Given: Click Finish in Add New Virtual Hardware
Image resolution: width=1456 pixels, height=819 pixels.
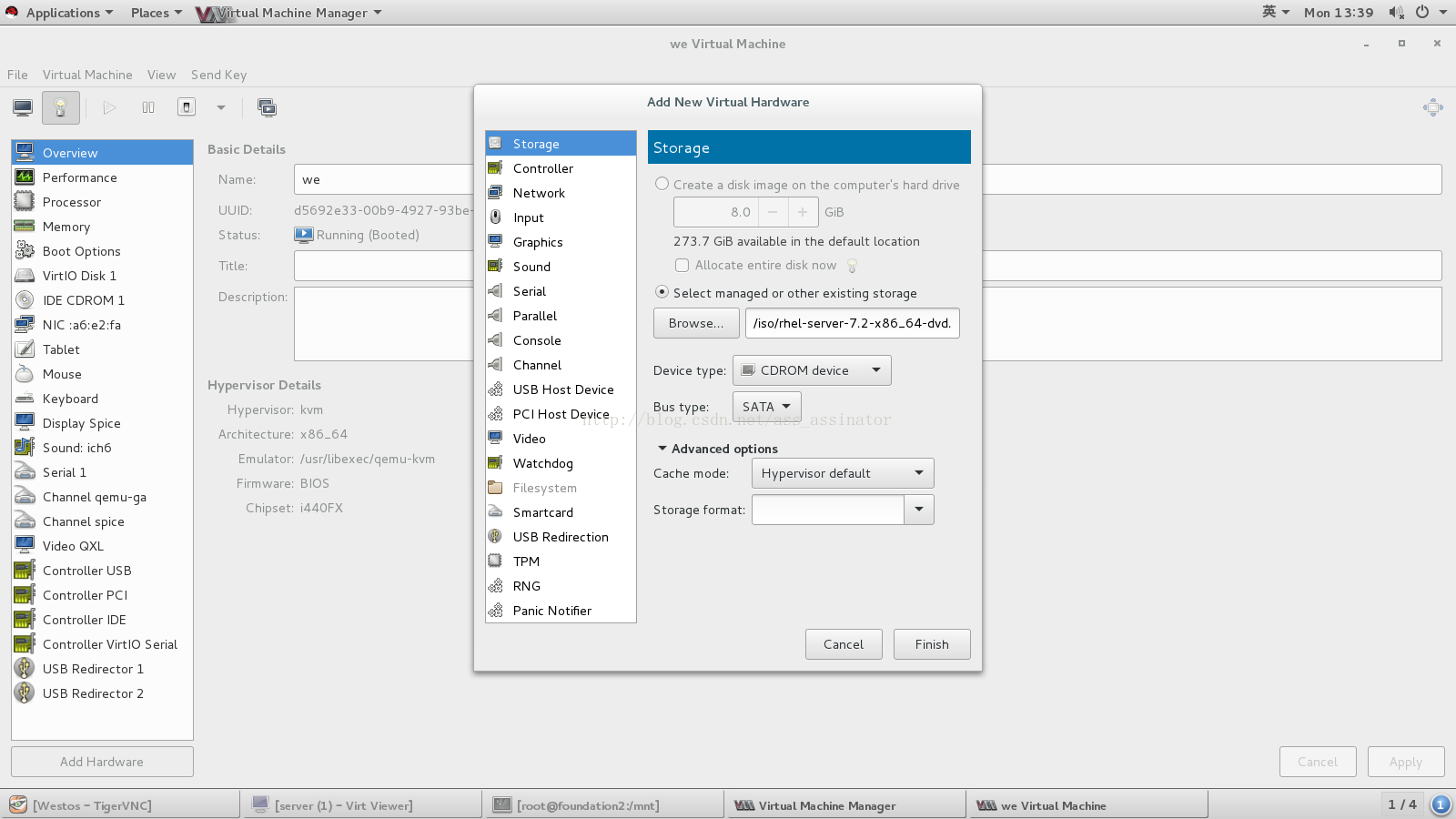Looking at the screenshot, I should [932, 644].
